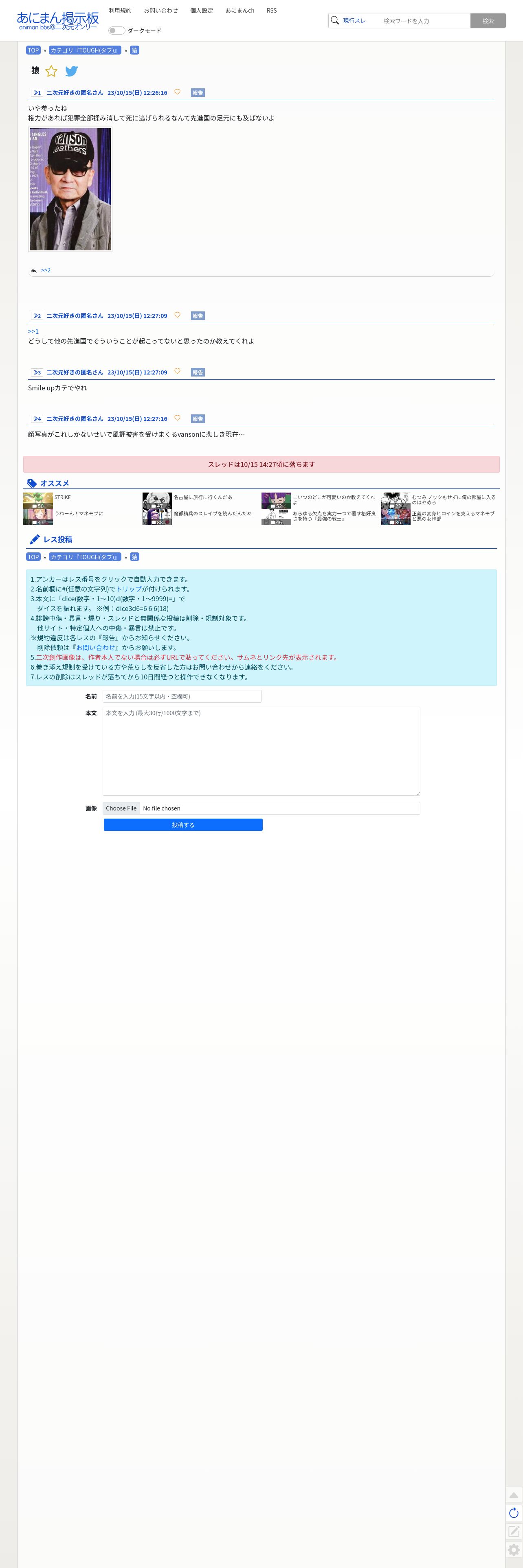This screenshot has width=523, height=1568.
Task: Click the Choose File button
Action: pos(121,808)
